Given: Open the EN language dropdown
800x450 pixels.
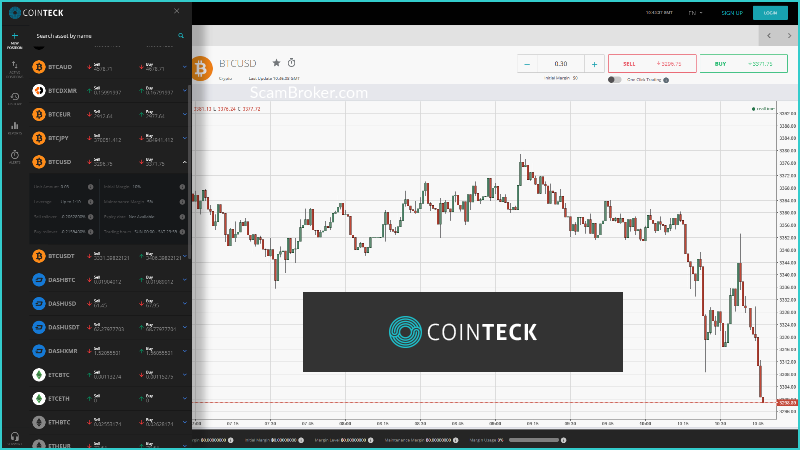Looking at the screenshot, I should (x=695, y=13).
